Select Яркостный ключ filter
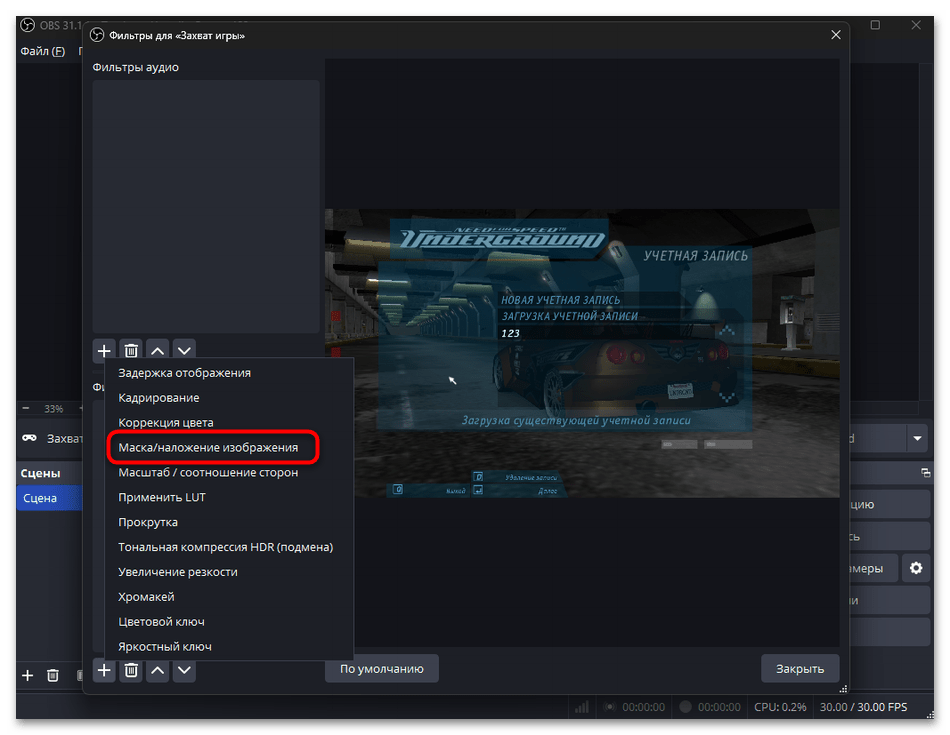The width and height of the screenshot is (950, 735). click(x=229, y=646)
